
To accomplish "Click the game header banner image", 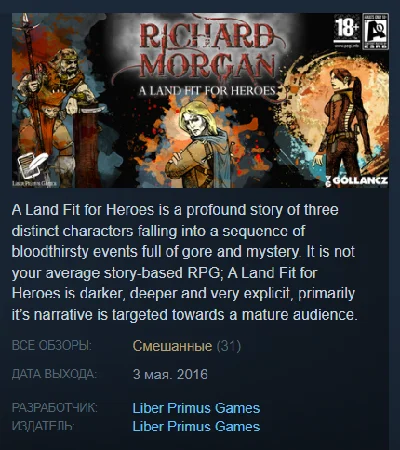I will 200,100.
